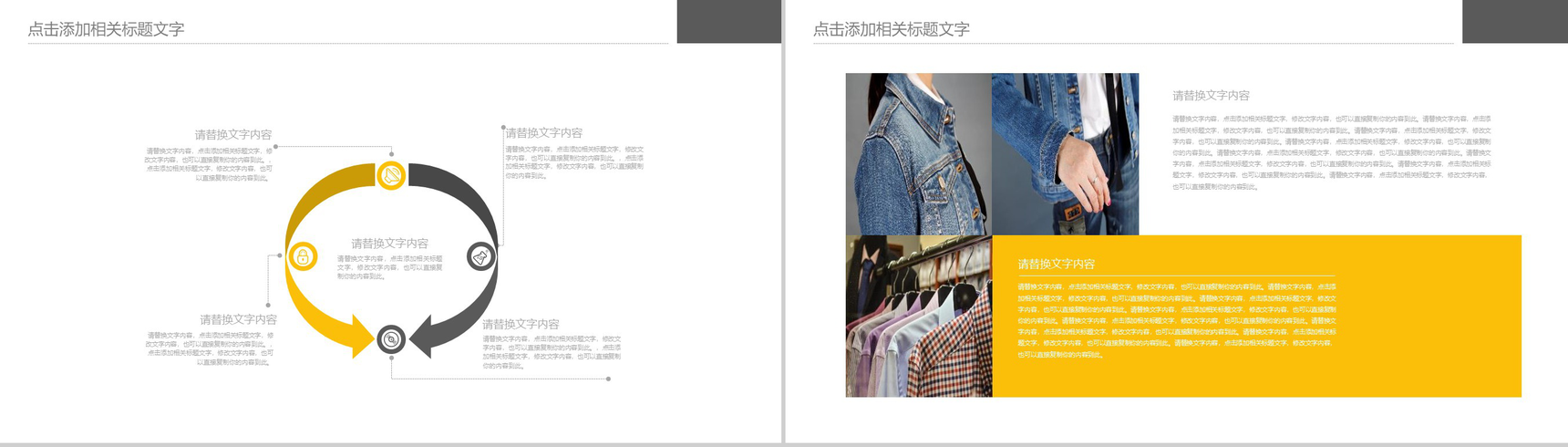The image size is (1568, 447).
Task: Select the large yellow rectangle panel
Action: coord(1256,316)
